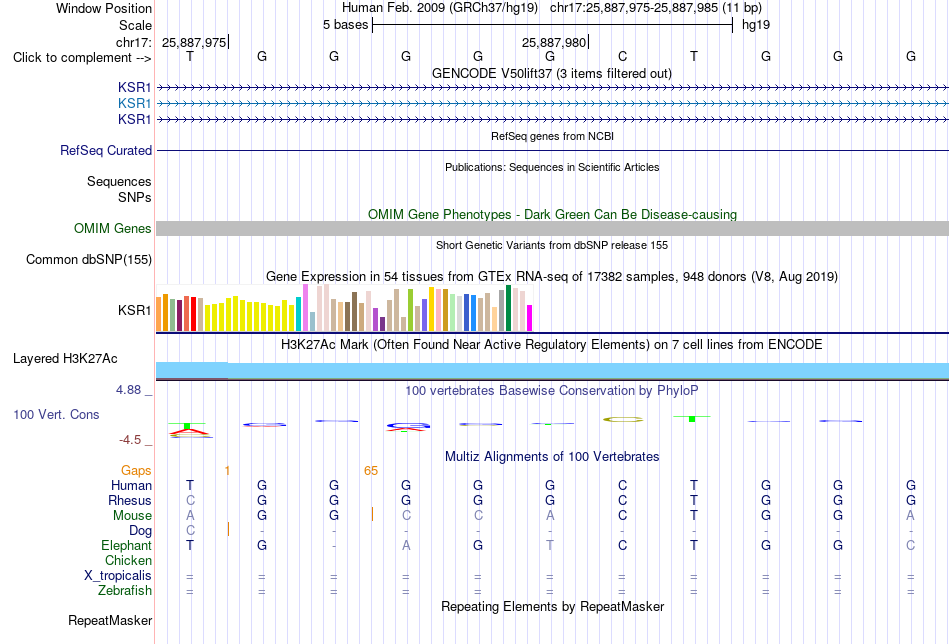Click the orange gap count '65'
950x644 pixels.
(x=371, y=471)
